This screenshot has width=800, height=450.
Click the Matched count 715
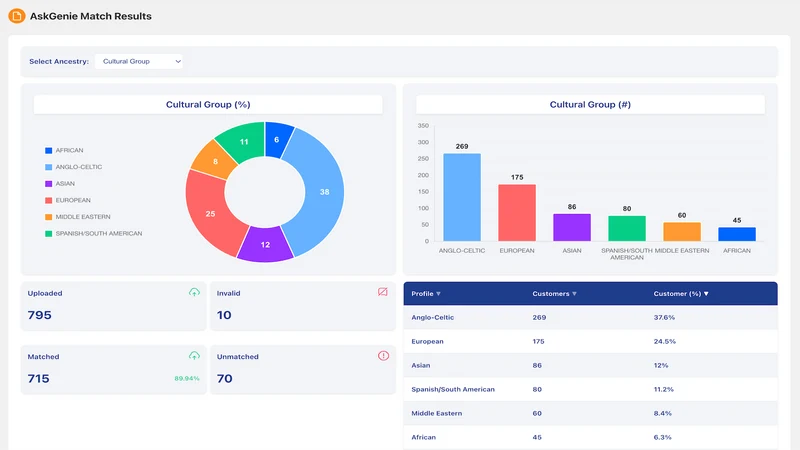[x=39, y=379]
